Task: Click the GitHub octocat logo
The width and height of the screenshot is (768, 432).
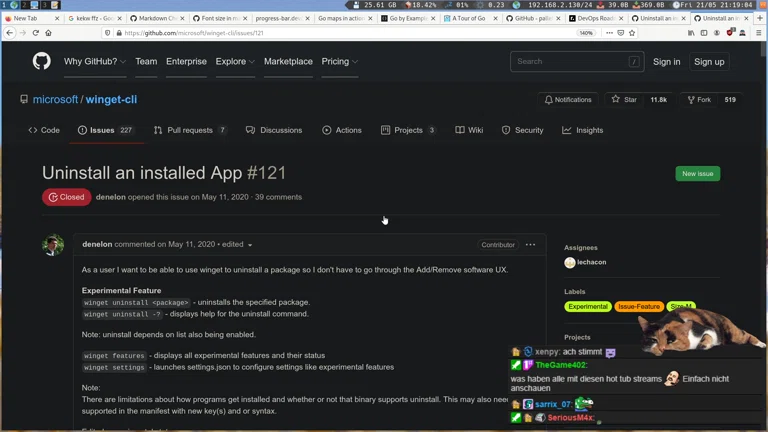Action: pyautogui.click(x=41, y=61)
